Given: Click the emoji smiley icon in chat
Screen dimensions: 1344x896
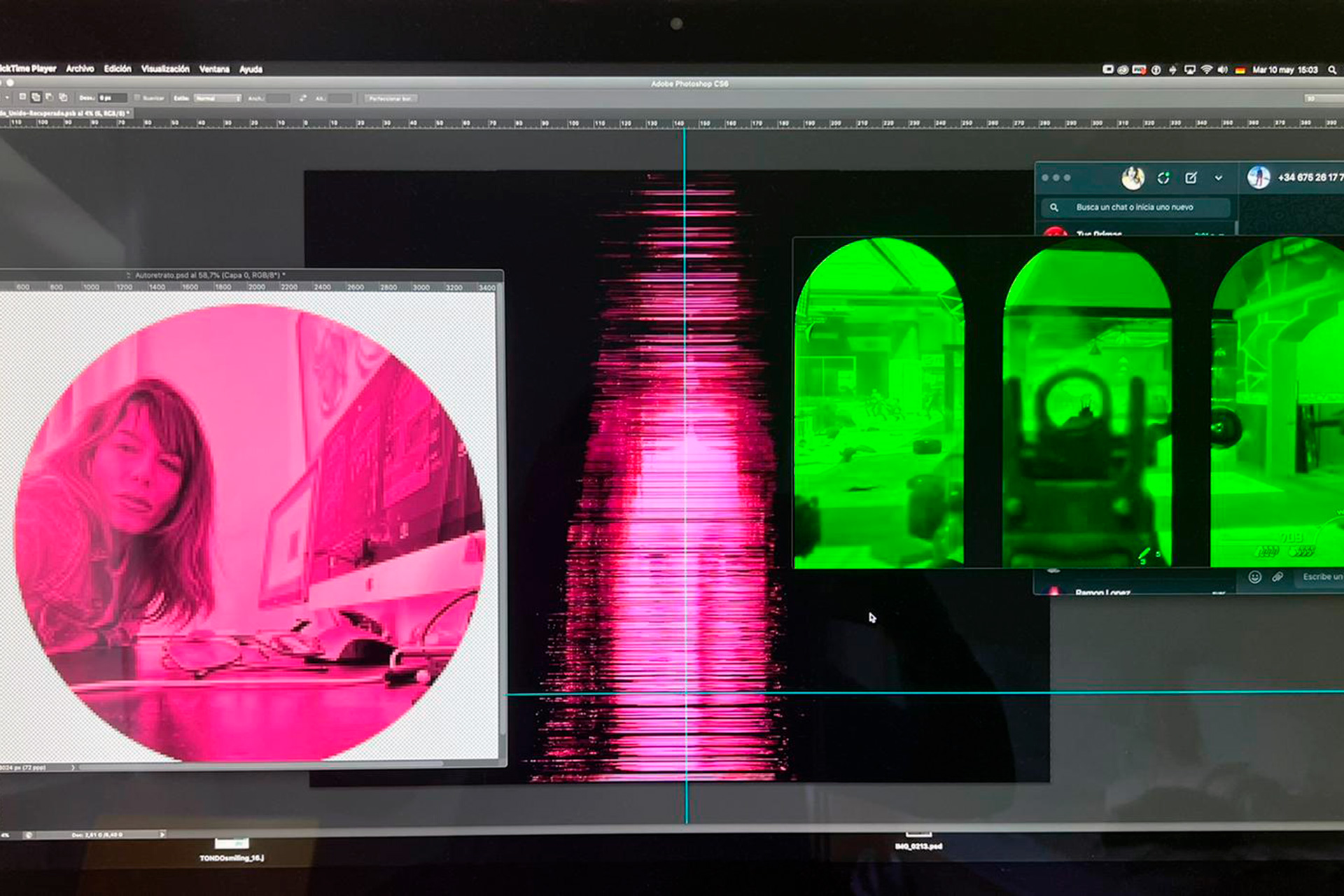Looking at the screenshot, I should [1255, 577].
